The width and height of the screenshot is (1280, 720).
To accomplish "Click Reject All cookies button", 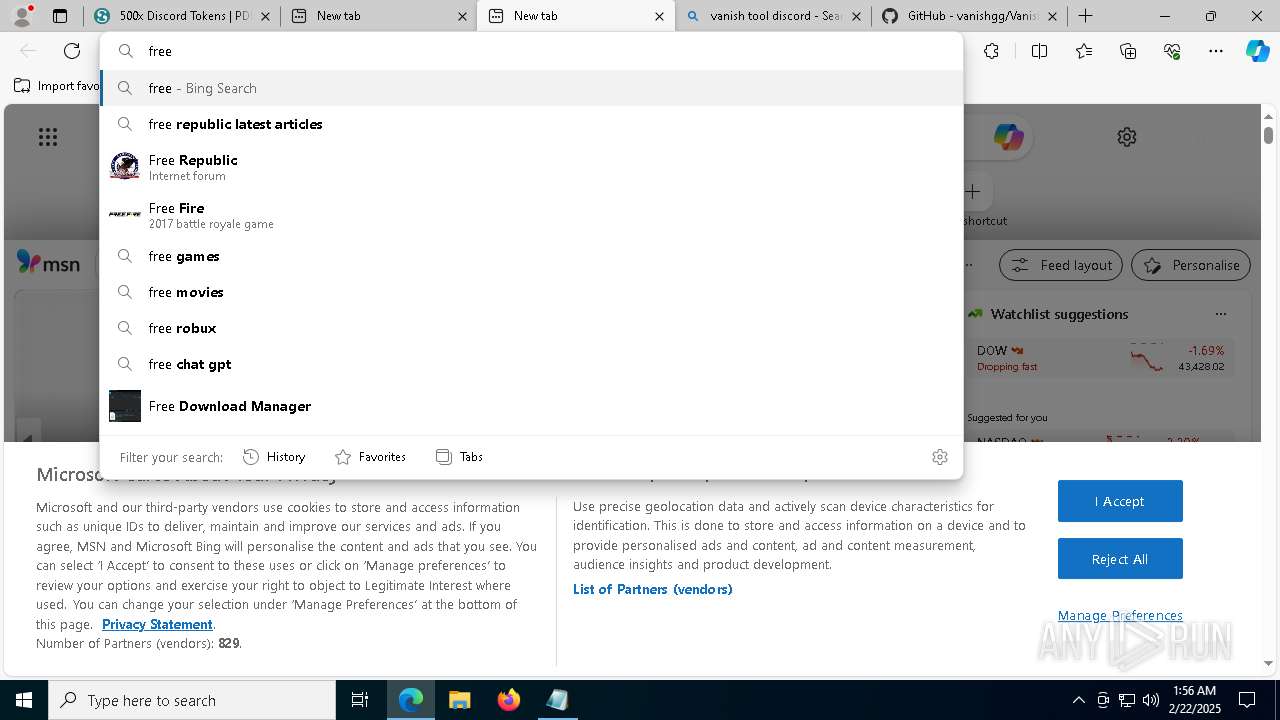I will [x=1120, y=559].
